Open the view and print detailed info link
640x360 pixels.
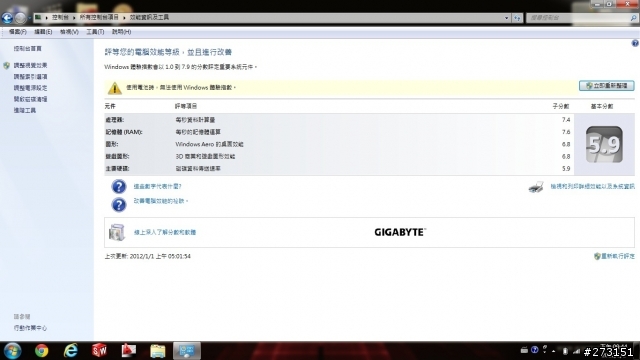coord(592,187)
